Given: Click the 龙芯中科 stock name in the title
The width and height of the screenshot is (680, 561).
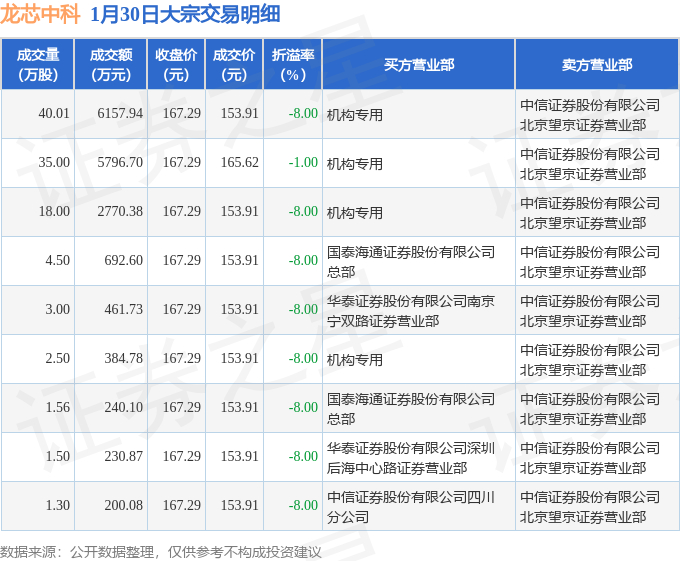Looking at the screenshot, I should point(40,14).
